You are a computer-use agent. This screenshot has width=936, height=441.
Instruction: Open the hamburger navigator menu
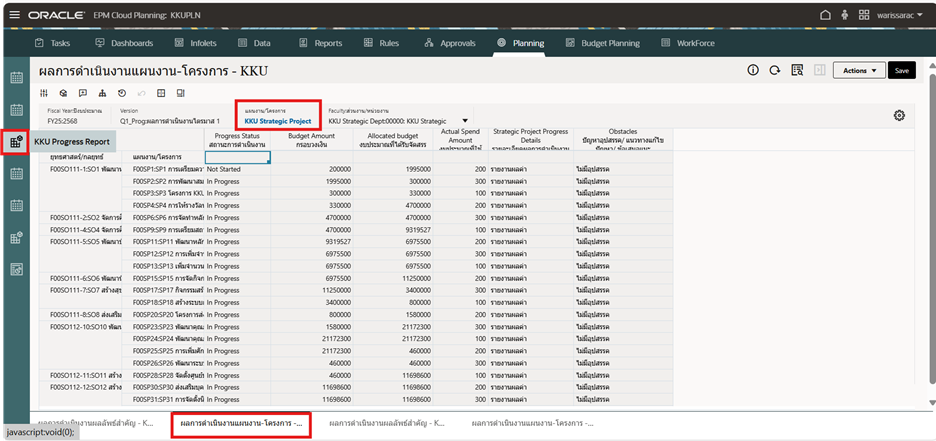click(x=14, y=16)
